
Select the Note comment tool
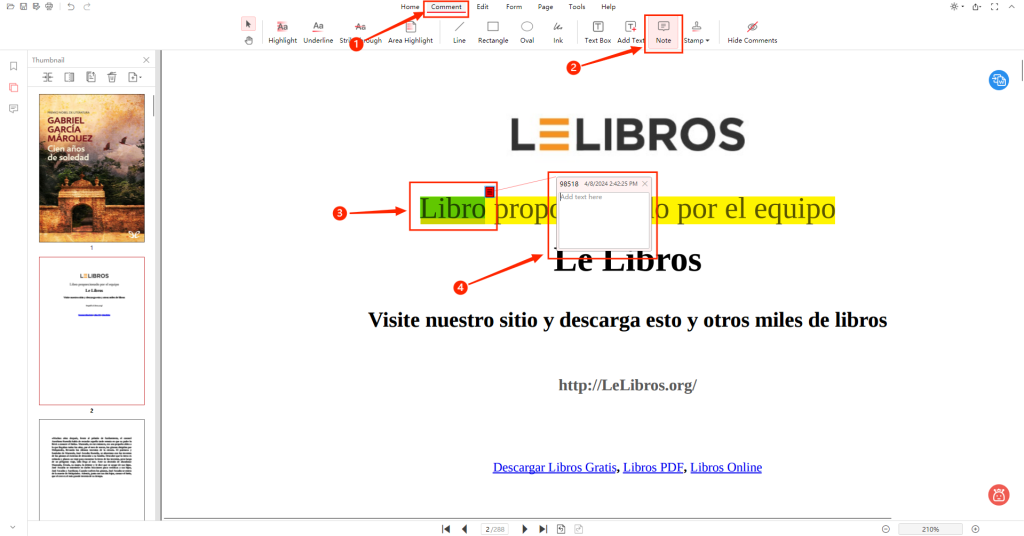point(664,33)
